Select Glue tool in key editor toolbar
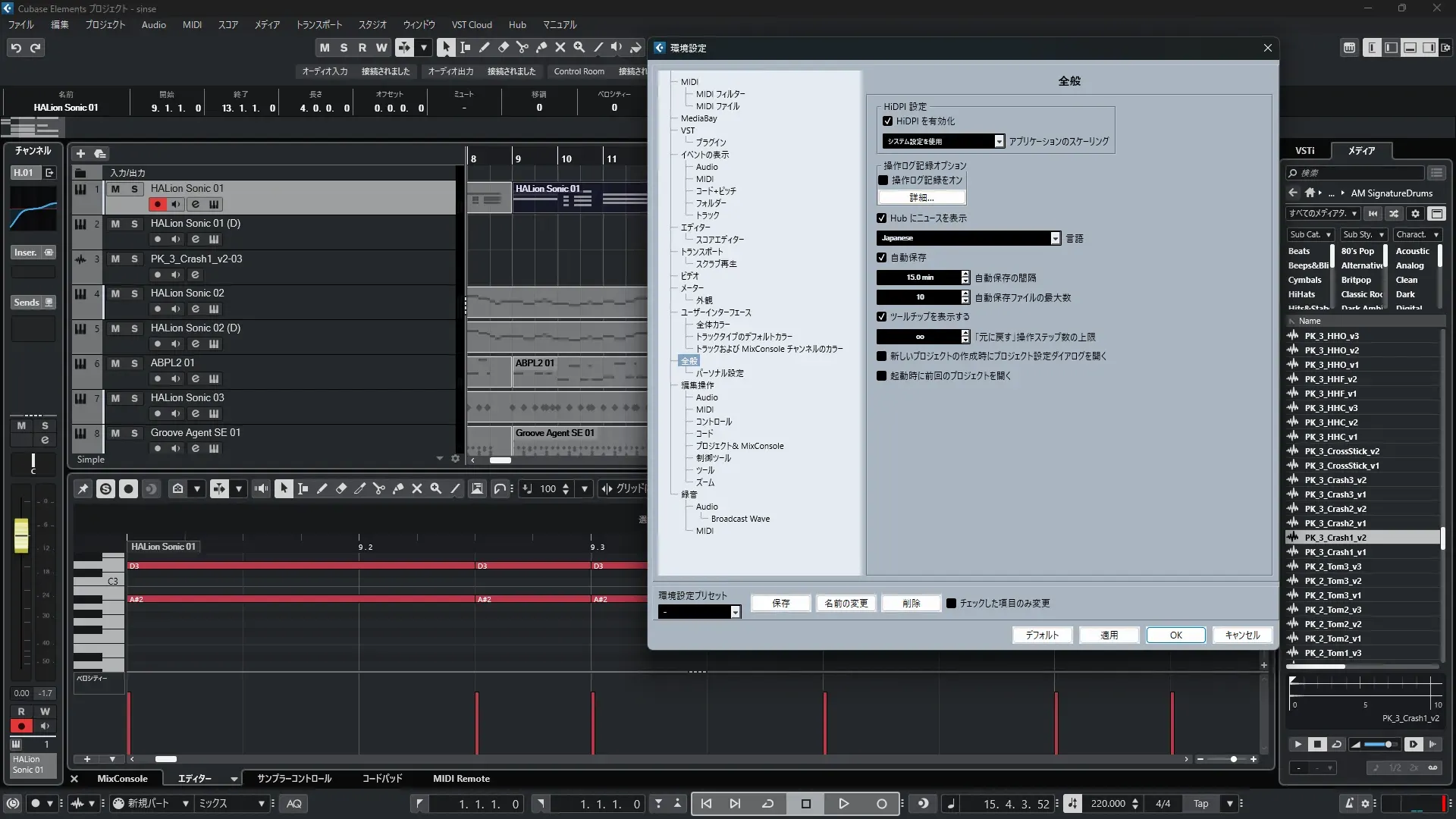Viewport: 1456px width, 819px height. pyautogui.click(x=398, y=489)
